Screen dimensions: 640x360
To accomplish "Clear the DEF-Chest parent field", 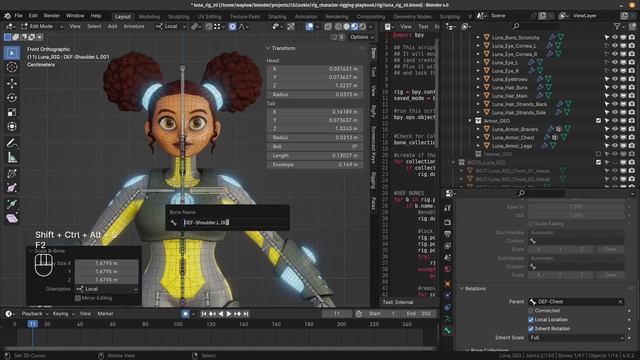I will click(620, 302).
